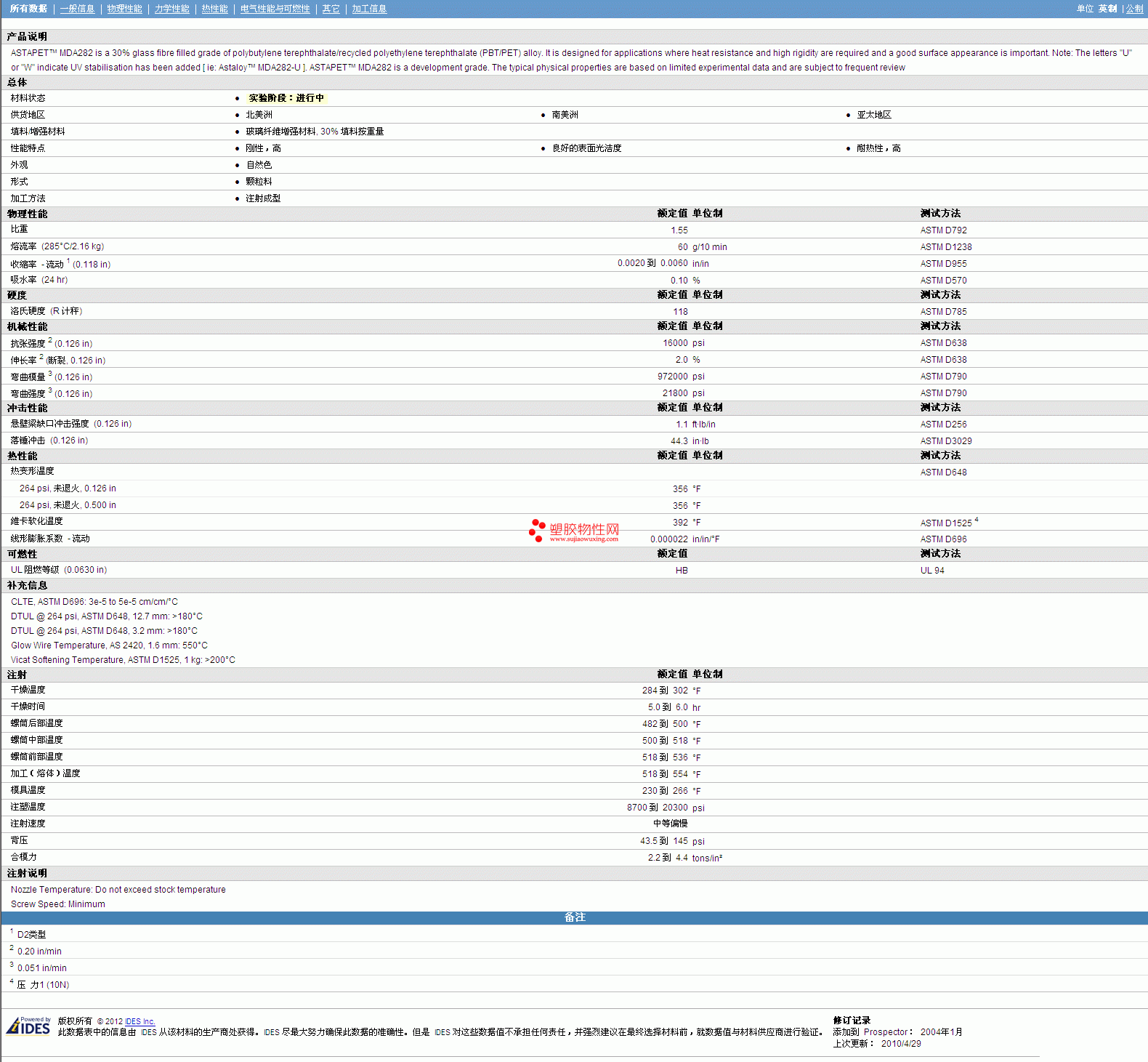Jump to the 物理性能 section
This screenshot has width=1148, height=1062.
point(124,9)
